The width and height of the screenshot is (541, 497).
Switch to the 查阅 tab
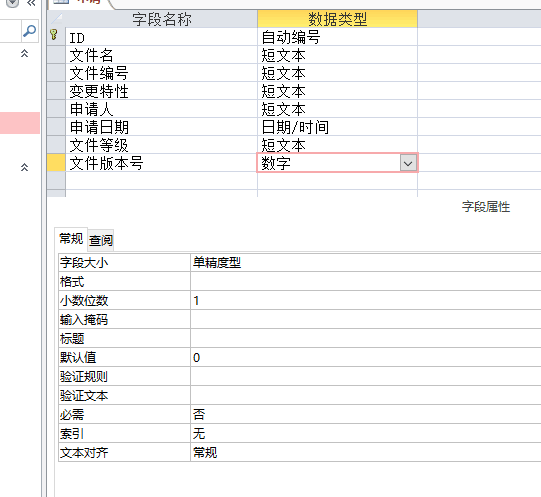click(x=100, y=240)
